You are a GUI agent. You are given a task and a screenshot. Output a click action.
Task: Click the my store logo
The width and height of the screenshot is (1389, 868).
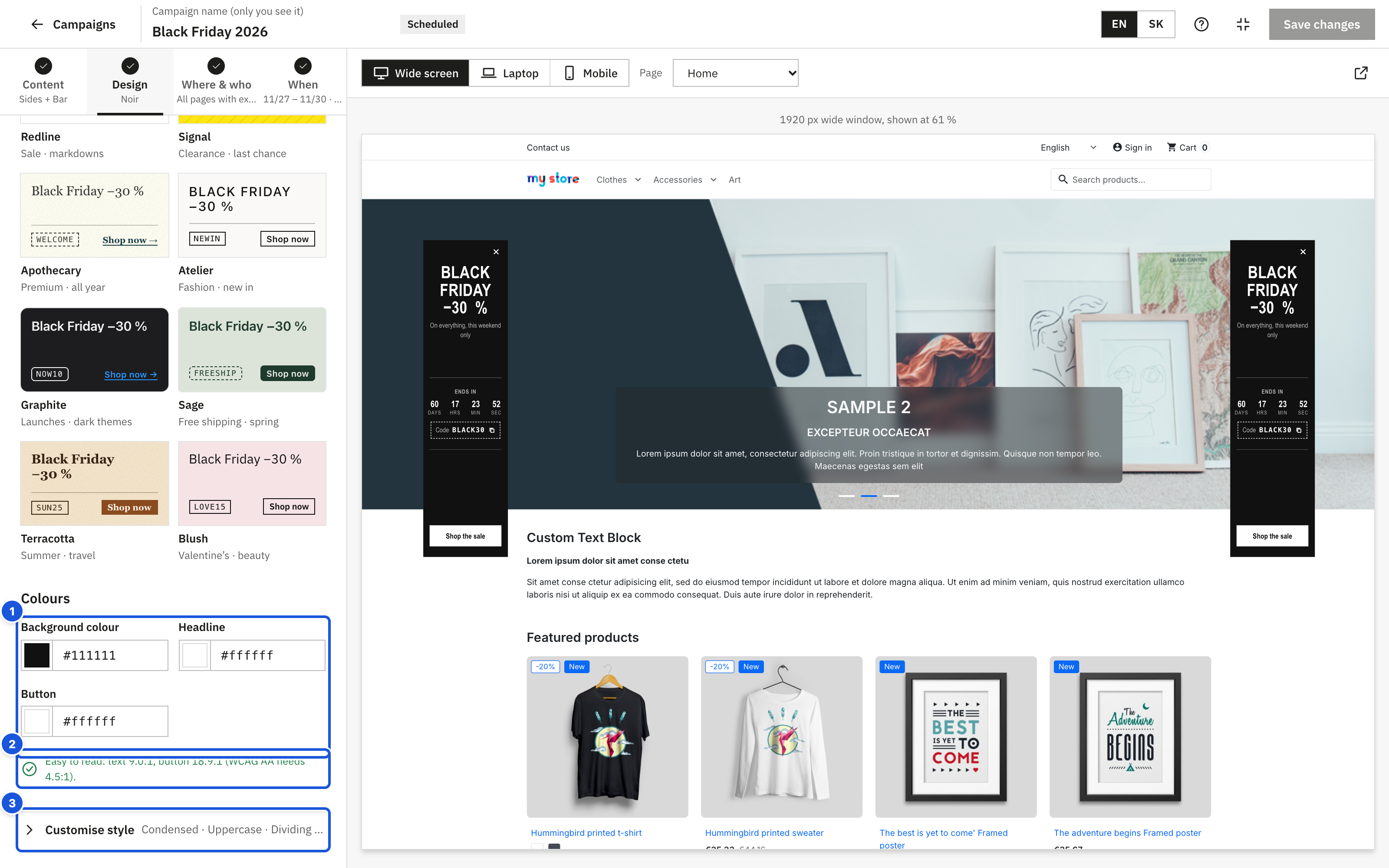coord(553,179)
